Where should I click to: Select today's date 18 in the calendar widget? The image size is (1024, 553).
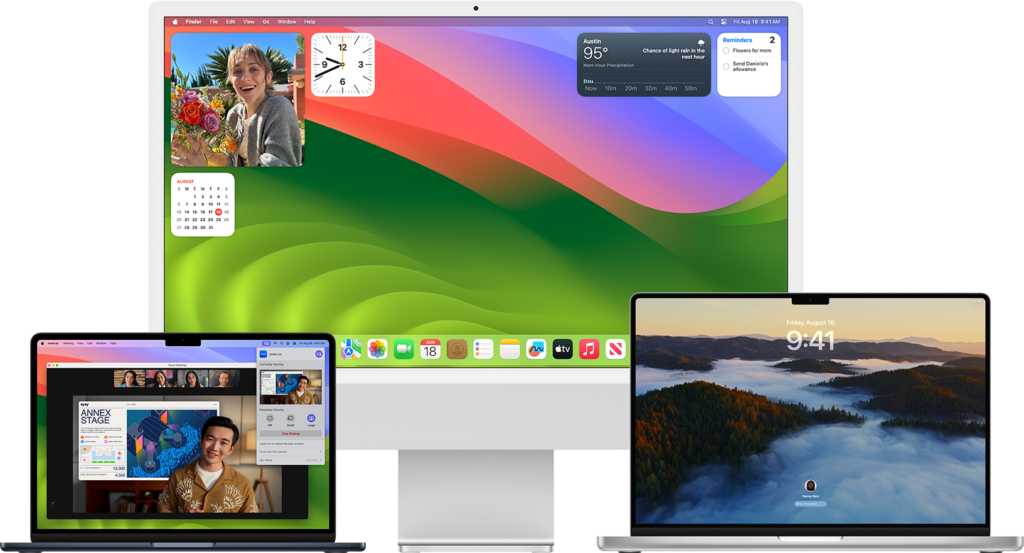[x=218, y=212]
